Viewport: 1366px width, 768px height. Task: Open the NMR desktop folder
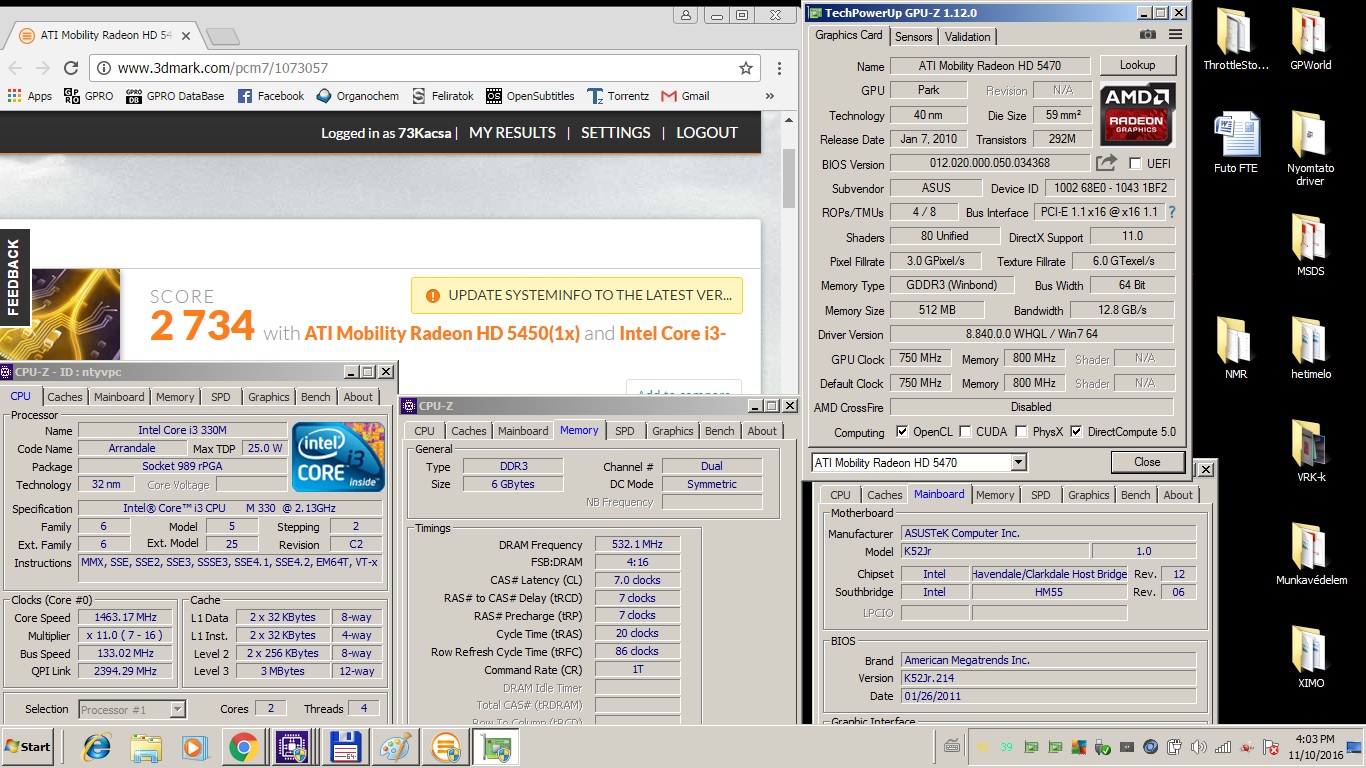click(x=1235, y=349)
